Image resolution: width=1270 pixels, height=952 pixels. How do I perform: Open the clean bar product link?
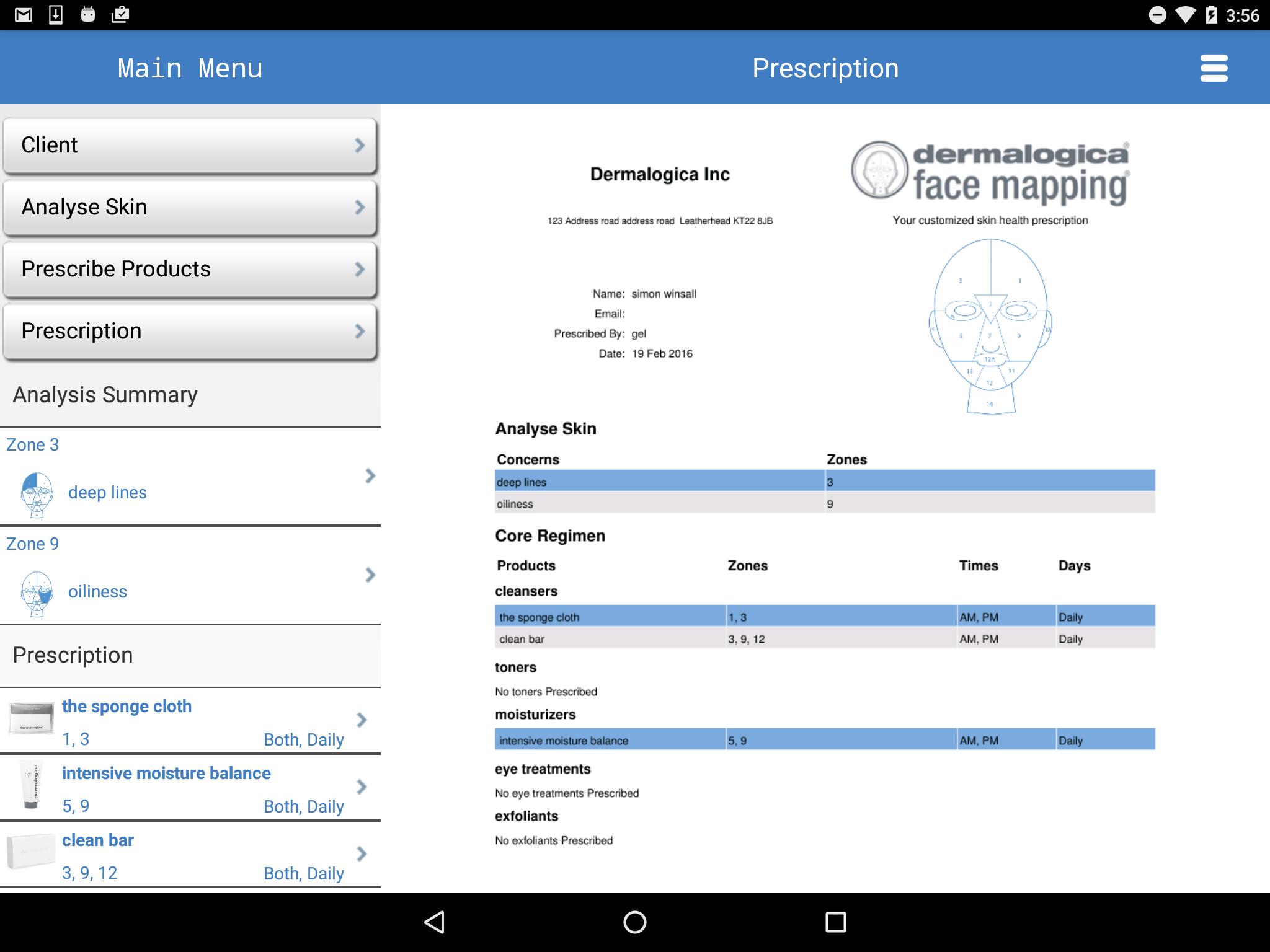pos(97,840)
